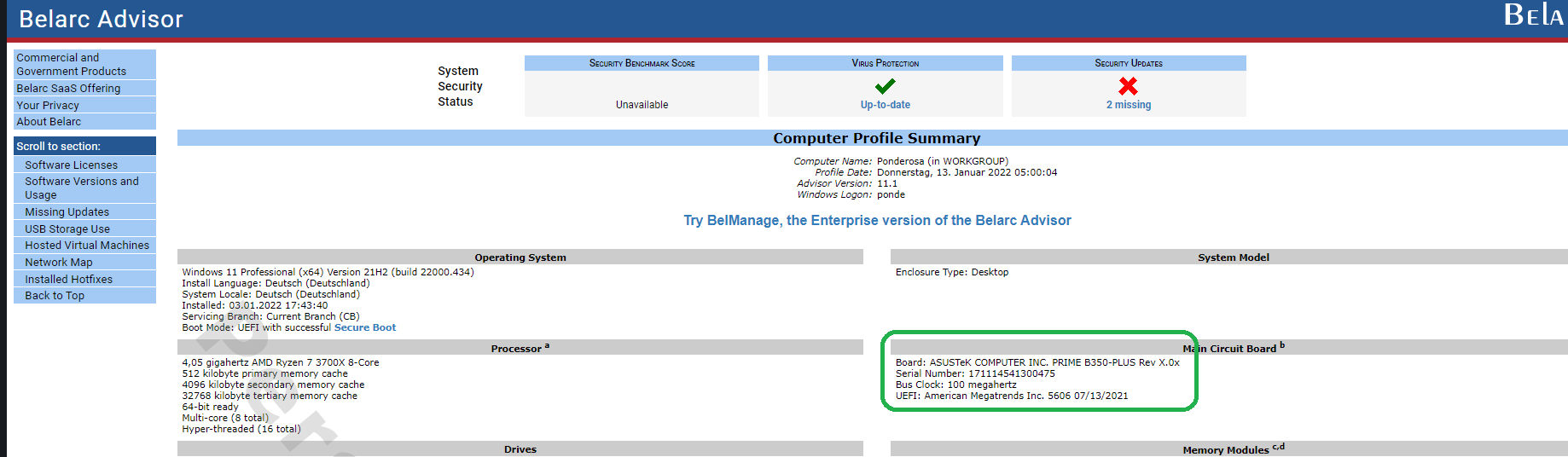The width and height of the screenshot is (1568, 457).
Task: Open Commercial and Government Products link
Action: [x=84, y=64]
